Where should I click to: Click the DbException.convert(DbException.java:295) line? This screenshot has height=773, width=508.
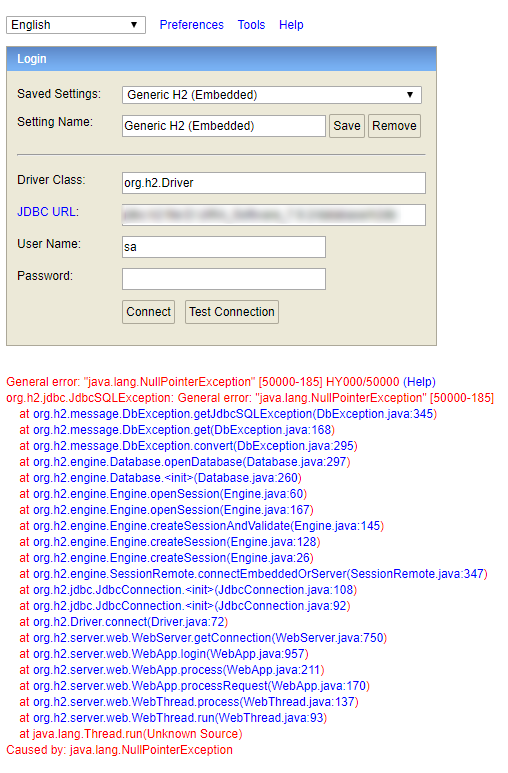coord(188,446)
